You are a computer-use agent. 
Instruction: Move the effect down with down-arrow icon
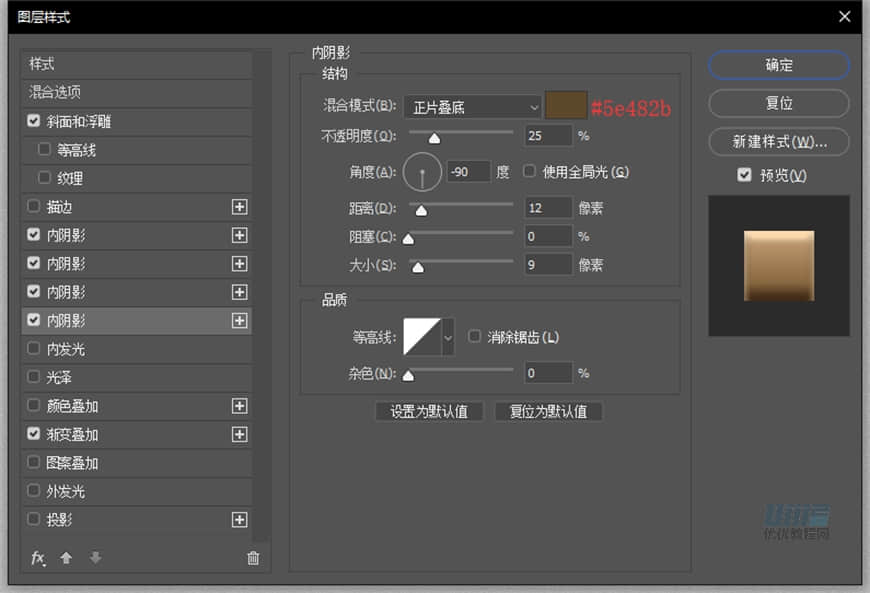point(94,558)
